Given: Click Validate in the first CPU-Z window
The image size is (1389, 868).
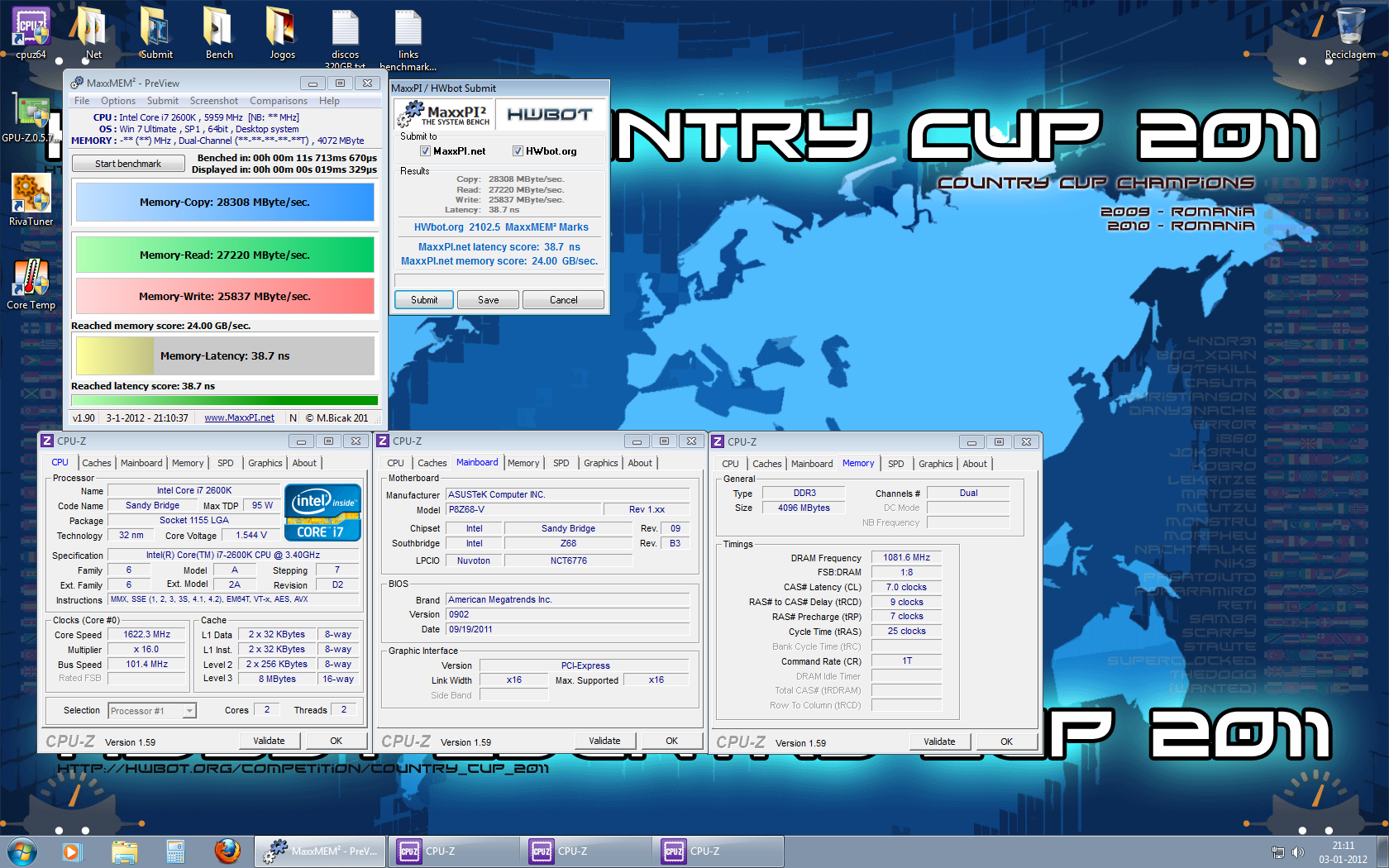Looking at the screenshot, I should [x=269, y=741].
